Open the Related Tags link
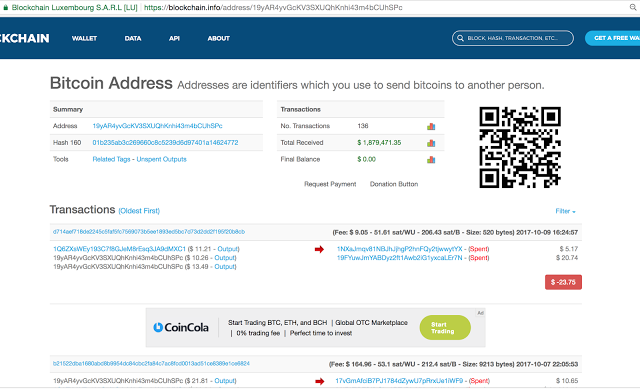This screenshot has width=640, height=389. (x=111, y=159)
